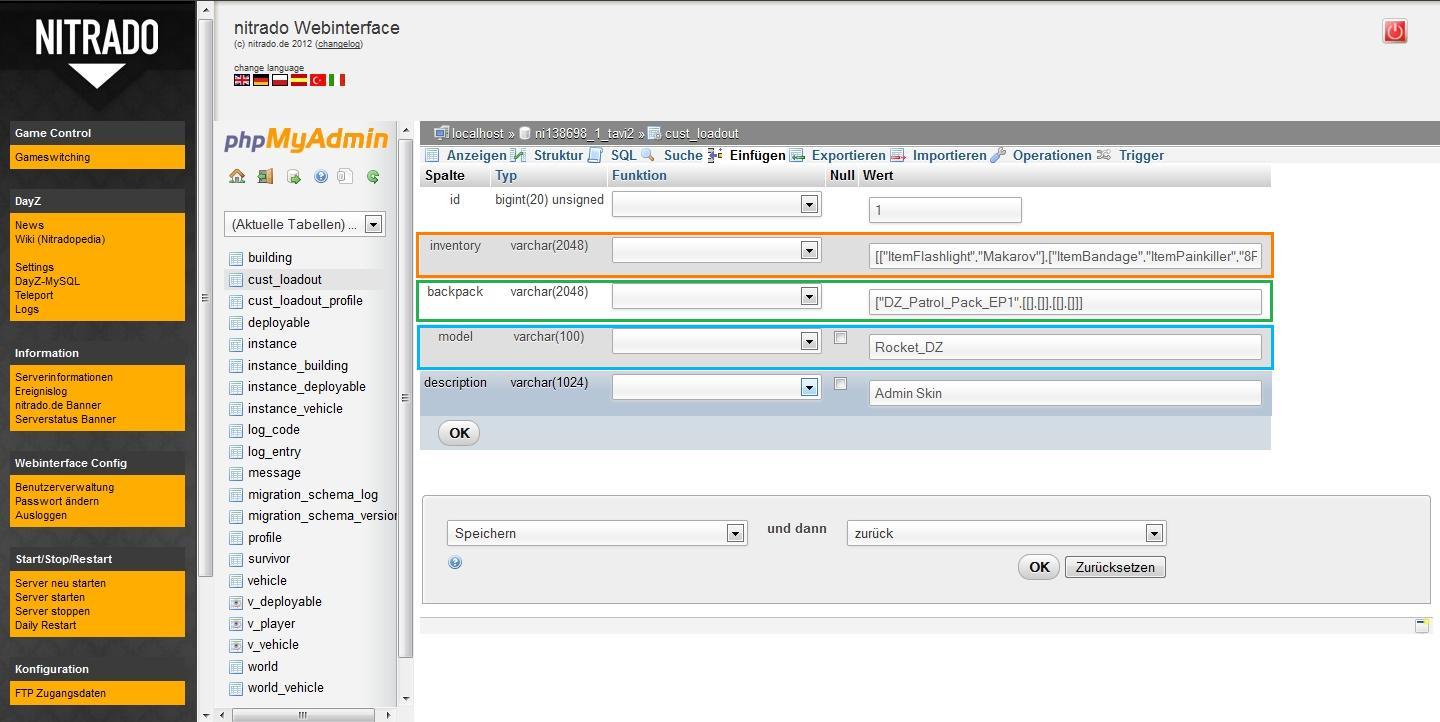The image size is (1440, 722).
Task: Open the phpMyAdmin query window icon
Action: [x=293, y=176]
